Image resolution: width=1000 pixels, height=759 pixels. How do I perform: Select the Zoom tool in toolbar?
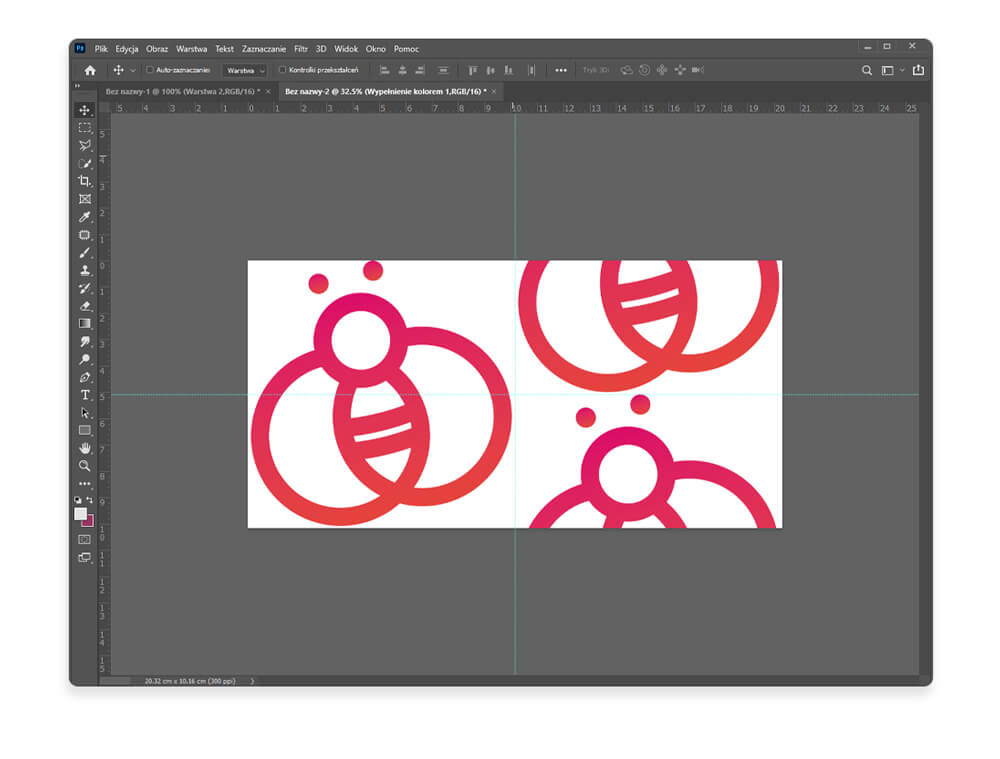click(x=85, y=466)
